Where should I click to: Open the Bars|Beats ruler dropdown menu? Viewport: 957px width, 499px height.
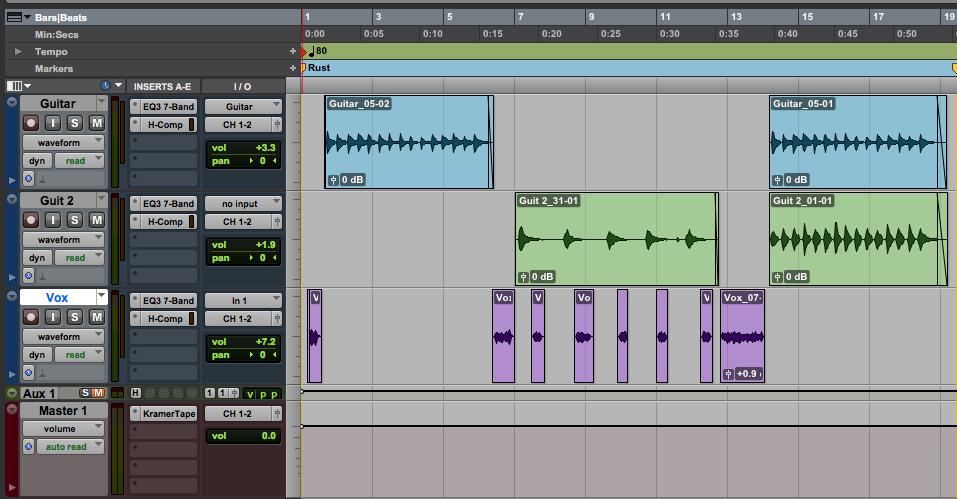pyautogui.click(x=18, y=18)
